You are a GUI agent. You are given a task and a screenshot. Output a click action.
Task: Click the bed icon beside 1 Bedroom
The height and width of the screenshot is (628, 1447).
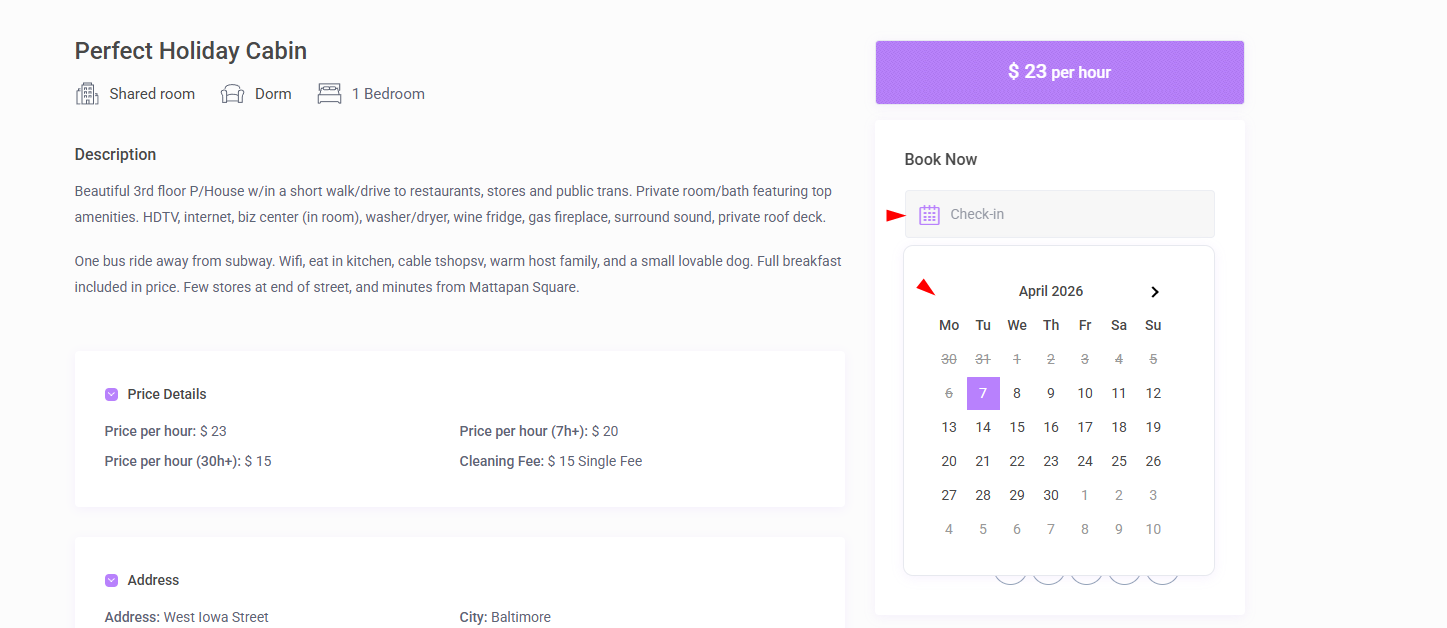point(329,94)
